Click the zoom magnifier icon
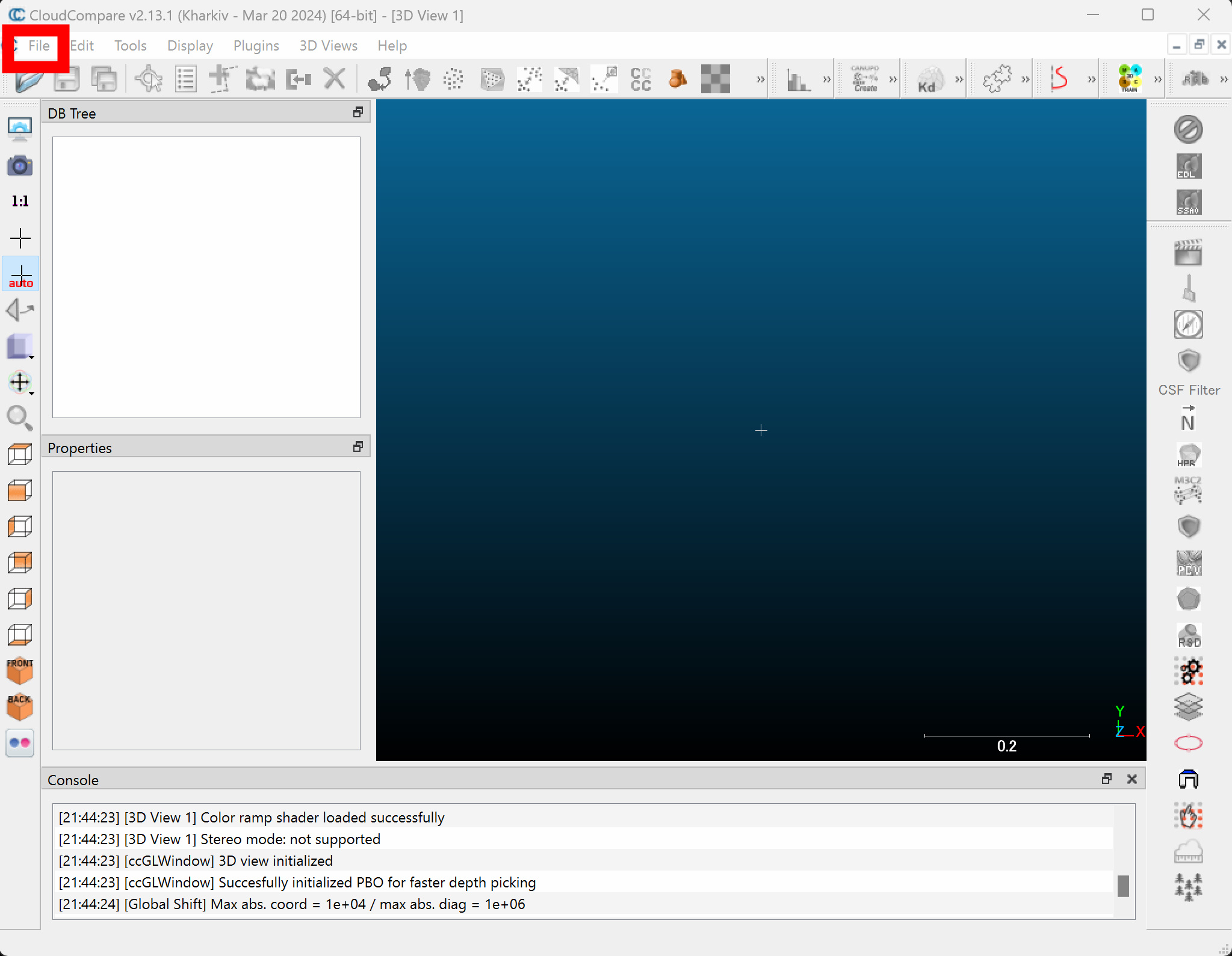The image size is (1232, 956). click(20, 418)
